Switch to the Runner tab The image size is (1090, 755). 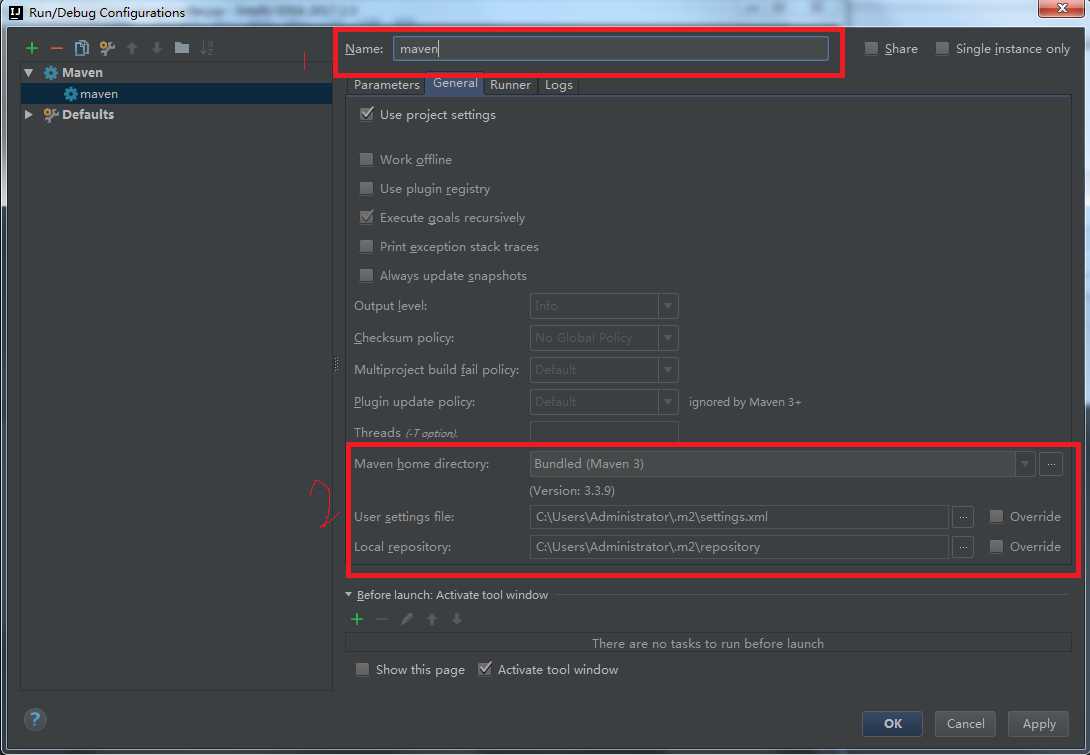pos(510,85)
